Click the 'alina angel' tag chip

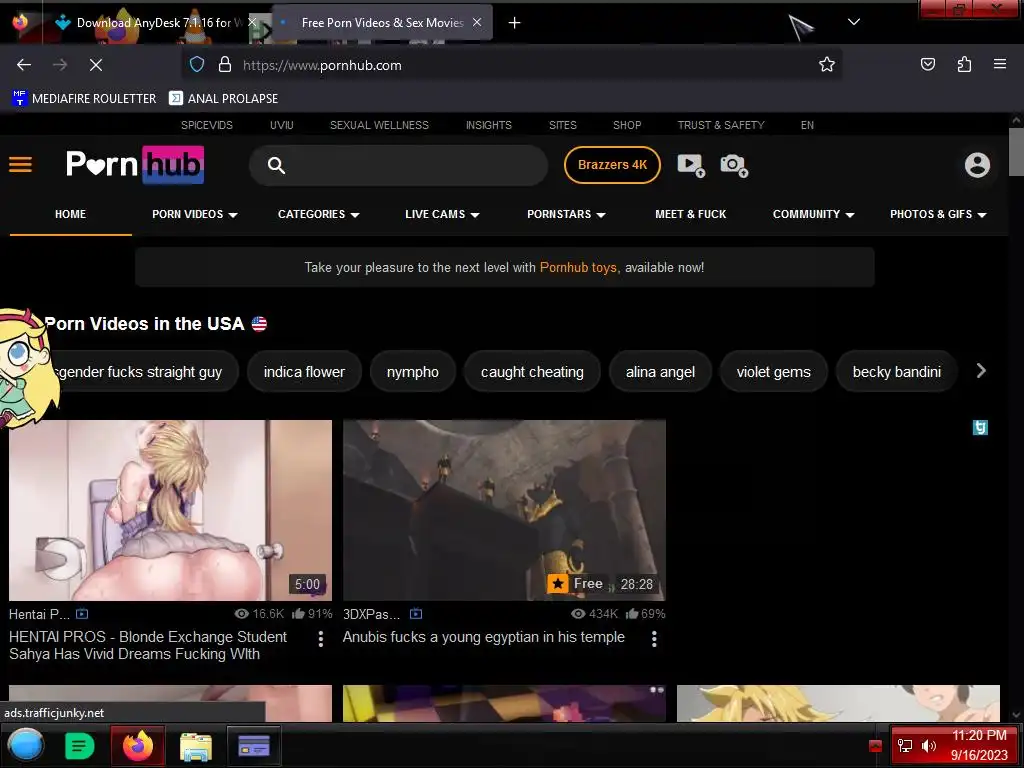[x=660, y=372]
